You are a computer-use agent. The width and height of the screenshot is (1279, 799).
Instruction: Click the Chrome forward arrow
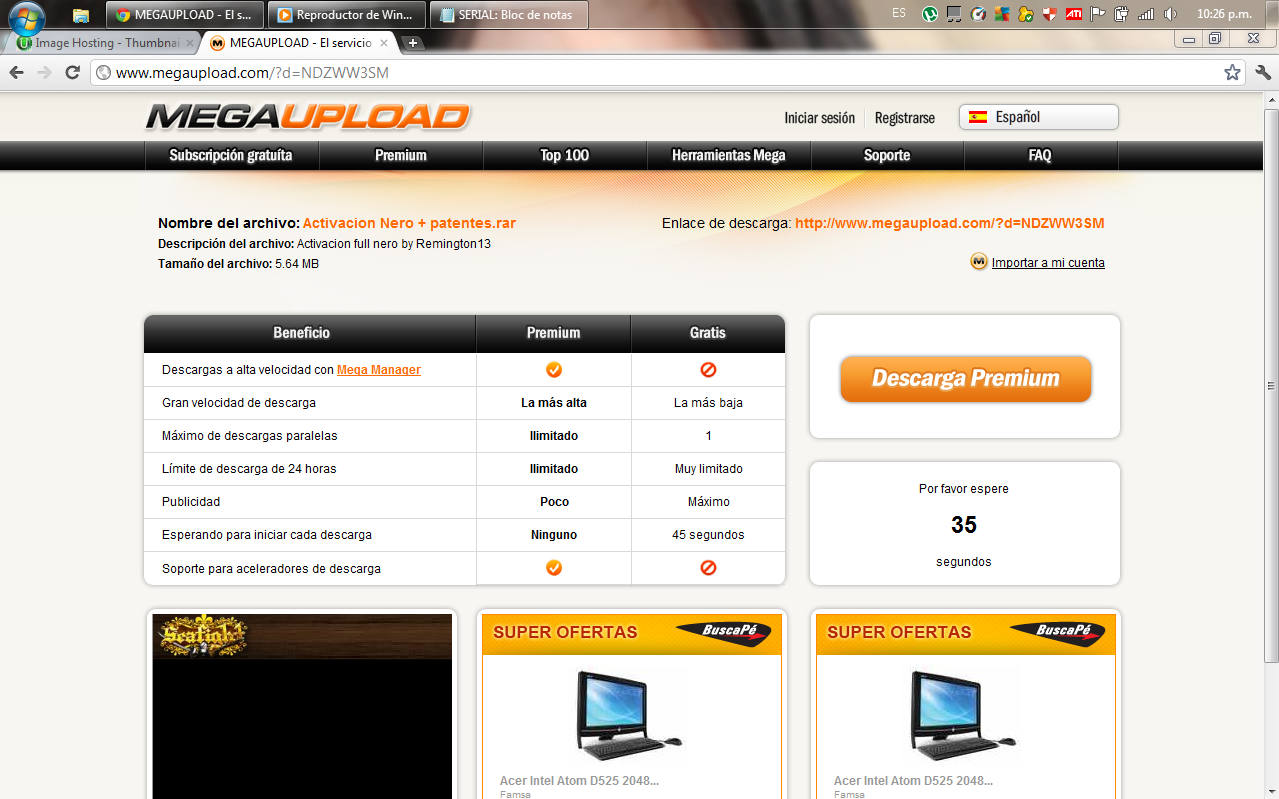[44, 72]
